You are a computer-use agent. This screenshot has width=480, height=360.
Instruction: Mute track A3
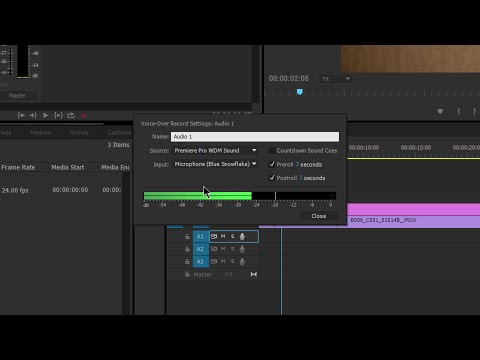click(223, 261)
